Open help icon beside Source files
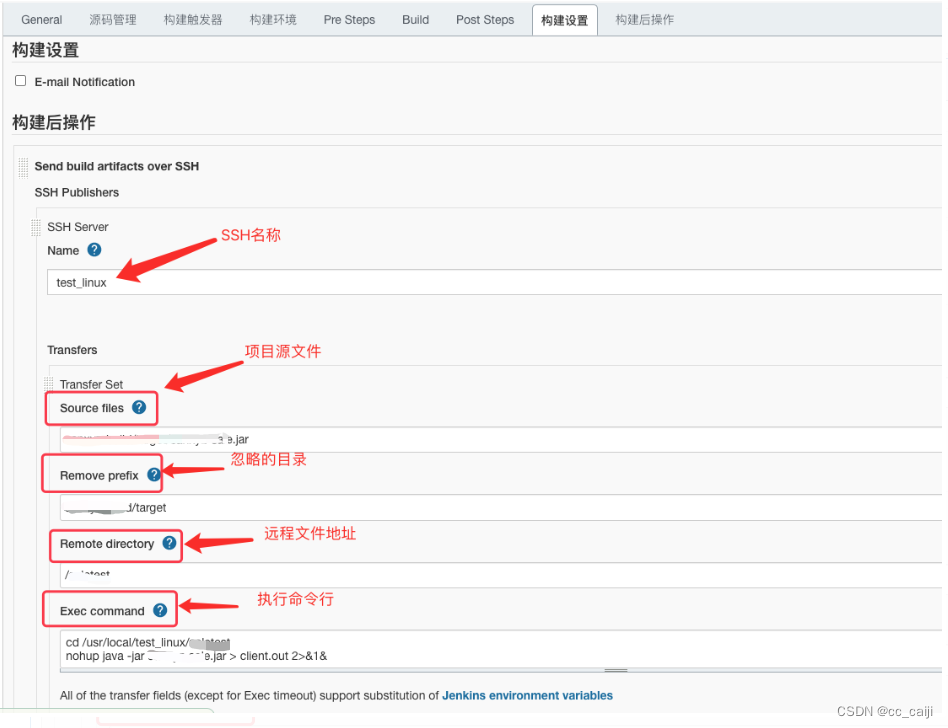948x728 pixels. click(139, 408)
